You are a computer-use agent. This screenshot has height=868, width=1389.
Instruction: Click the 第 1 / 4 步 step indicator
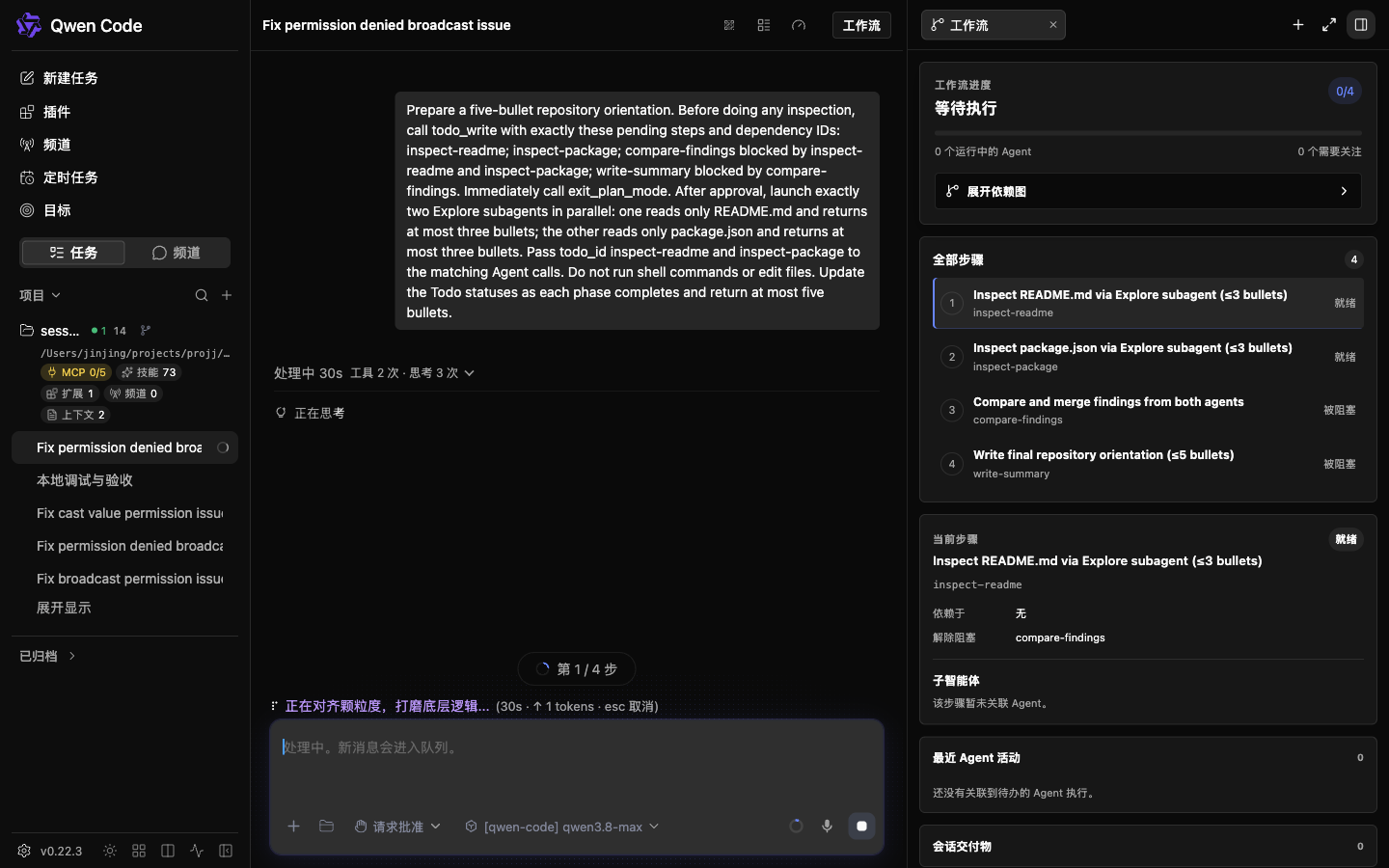577,669
